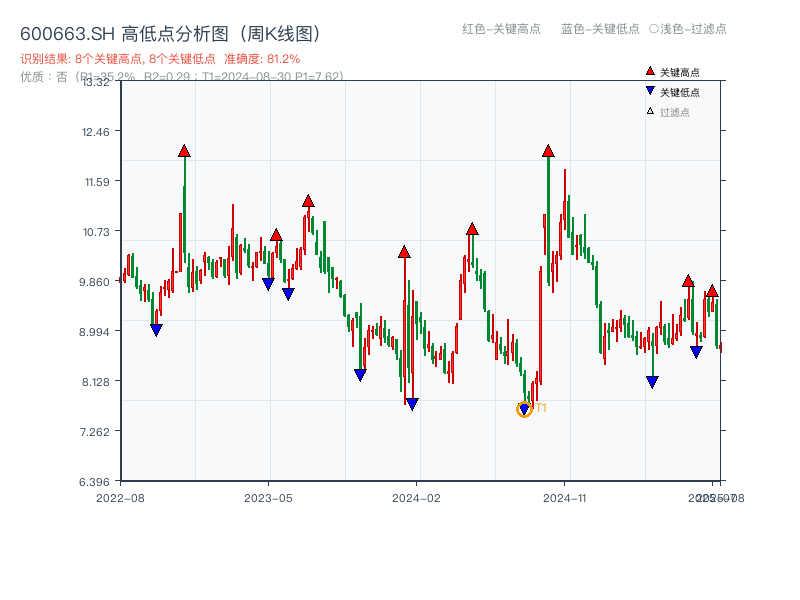Click the orange circled T1 marker on the chart
Screen dimensions: 800x600
524,408
